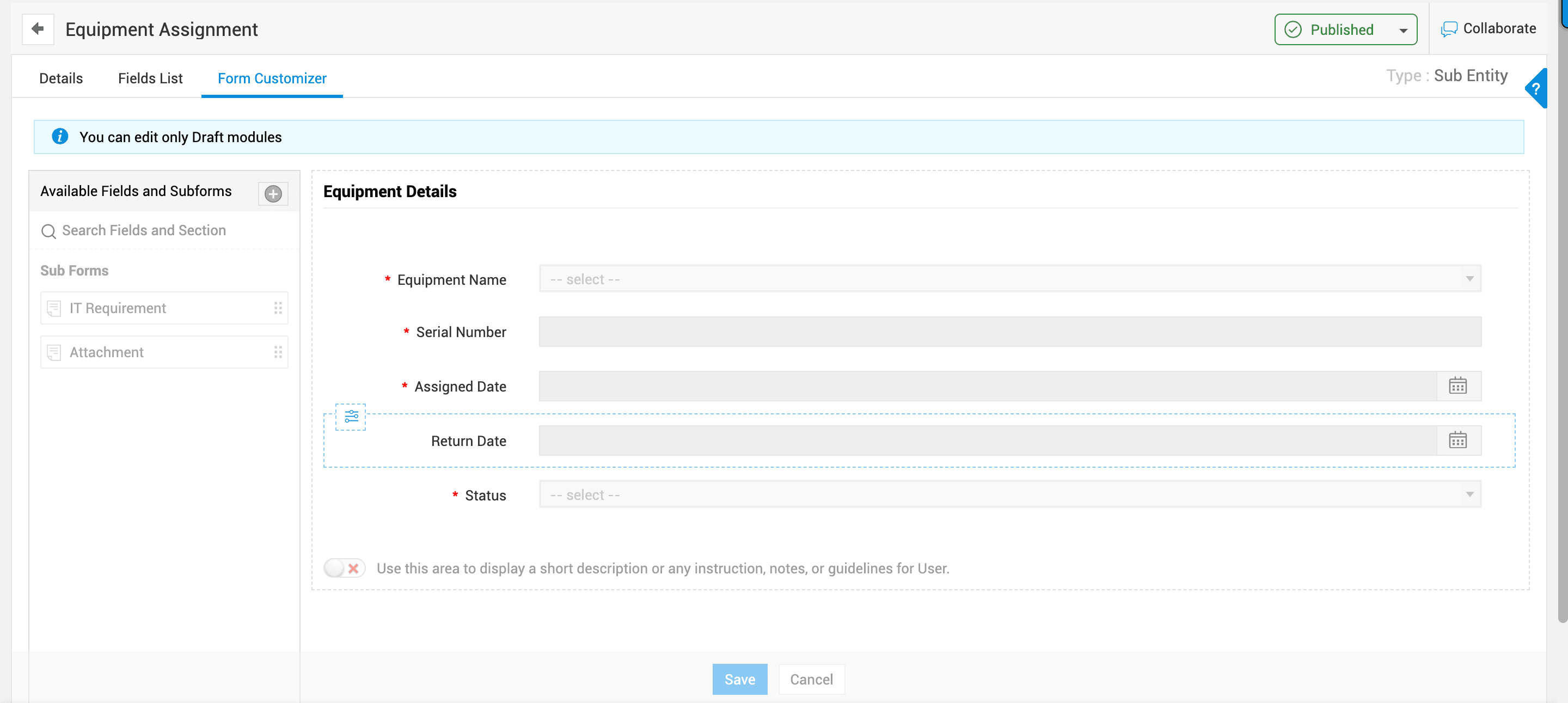Click the search magnifier icon
The height and width of the screenshot is (703, 1568).
[48, 231]
